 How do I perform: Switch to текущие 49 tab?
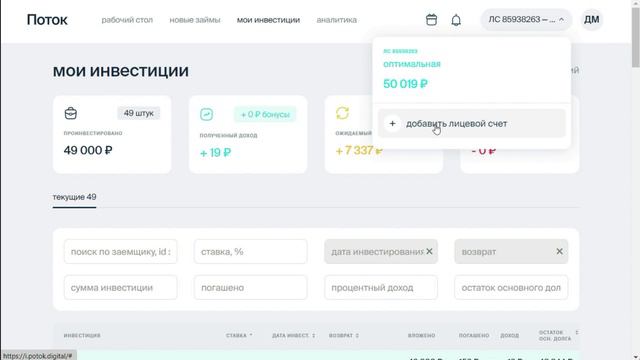[74, 197]
